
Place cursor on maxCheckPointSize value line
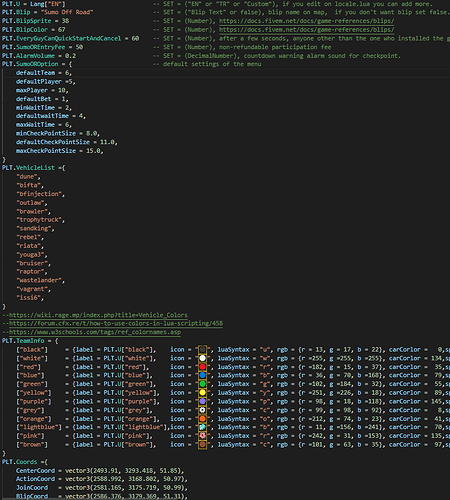[x=59, y=151]
